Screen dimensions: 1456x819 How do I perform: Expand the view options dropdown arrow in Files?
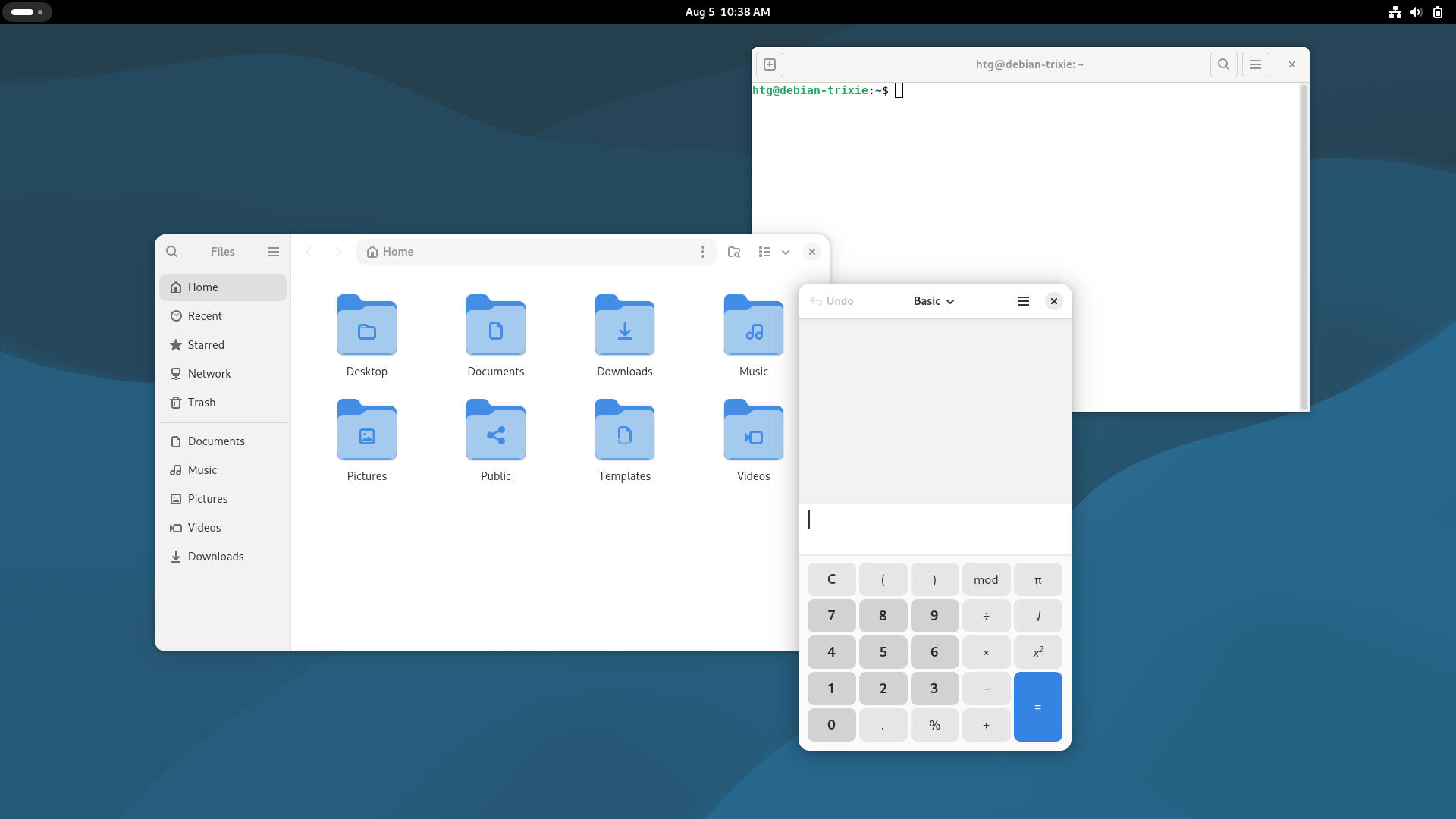[x=786, y=252]
